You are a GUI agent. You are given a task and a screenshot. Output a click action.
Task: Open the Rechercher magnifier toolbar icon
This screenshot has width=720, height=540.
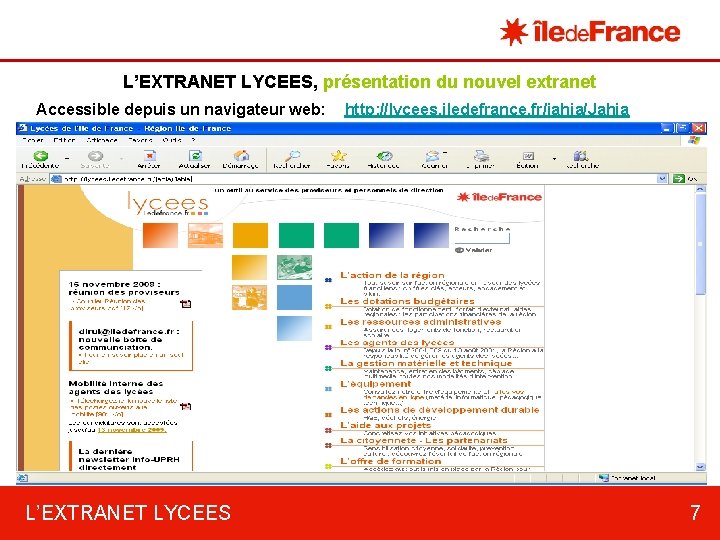tap(292, 156)
